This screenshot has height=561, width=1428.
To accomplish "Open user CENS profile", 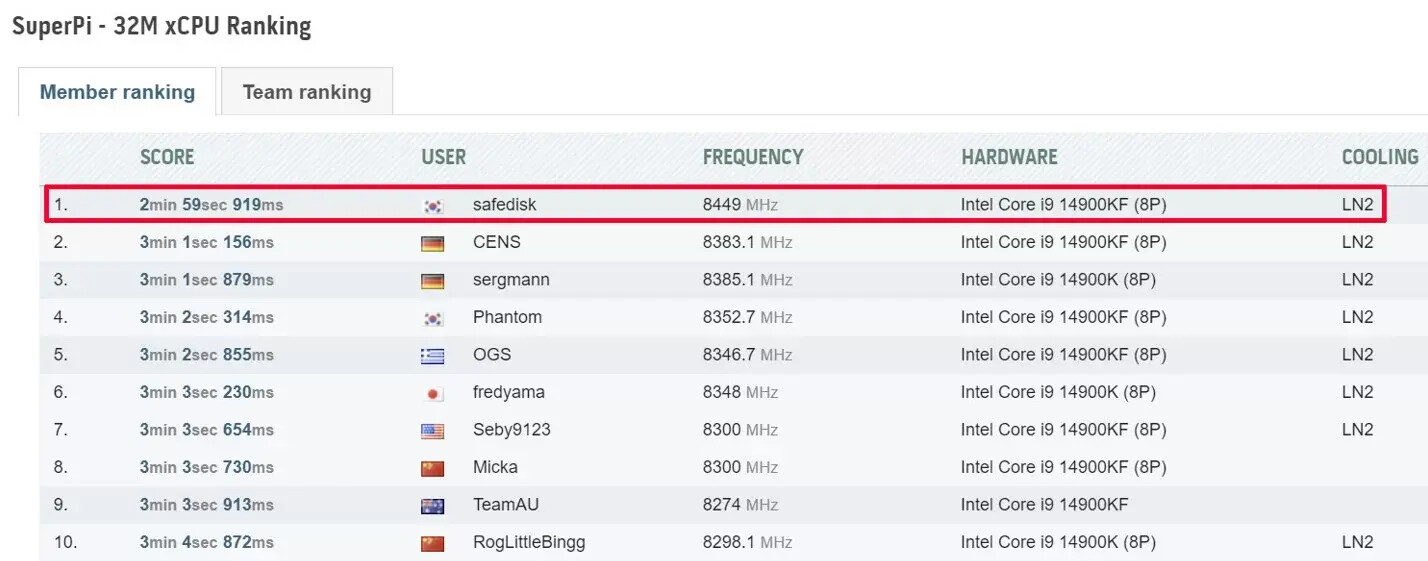I will 497,242.
